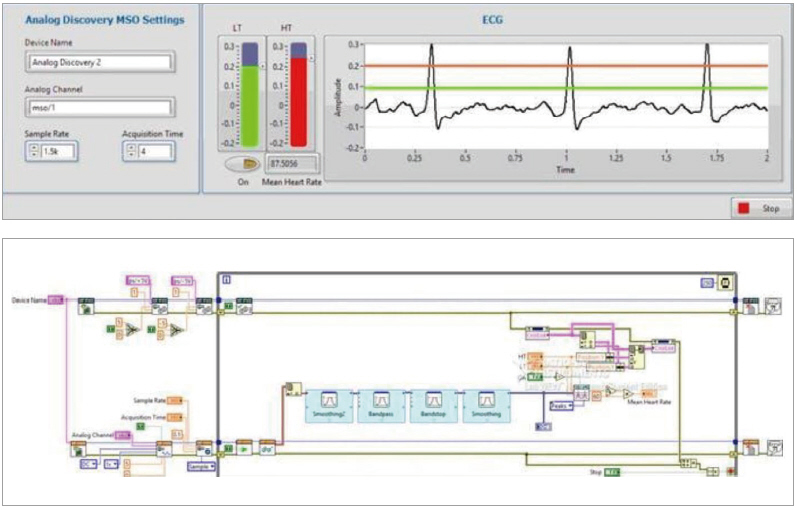Image resolution: width=797 pixels, height=510 pixels.
Task: Increment the Sample Rate stepper
Action: click(x=33, y=146)
